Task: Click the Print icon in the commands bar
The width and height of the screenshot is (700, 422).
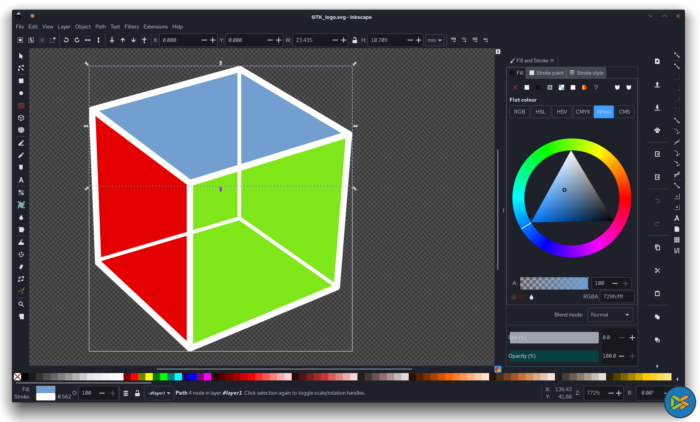Action: (x=657, y=130)
